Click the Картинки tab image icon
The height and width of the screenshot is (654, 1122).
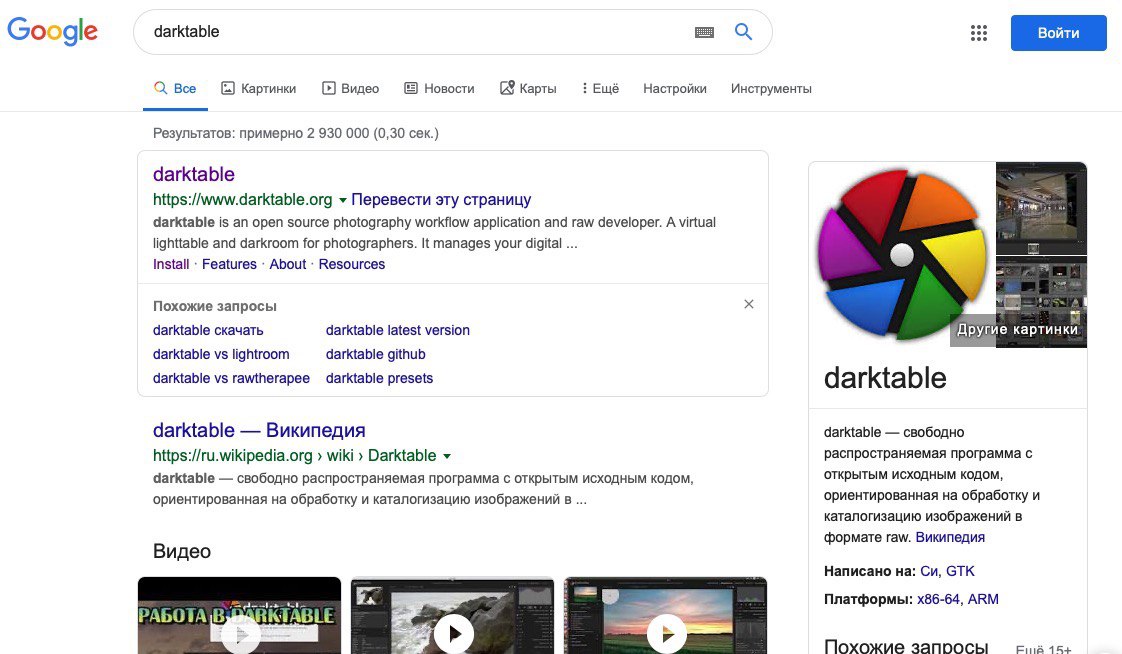click(x=228, y=88)
